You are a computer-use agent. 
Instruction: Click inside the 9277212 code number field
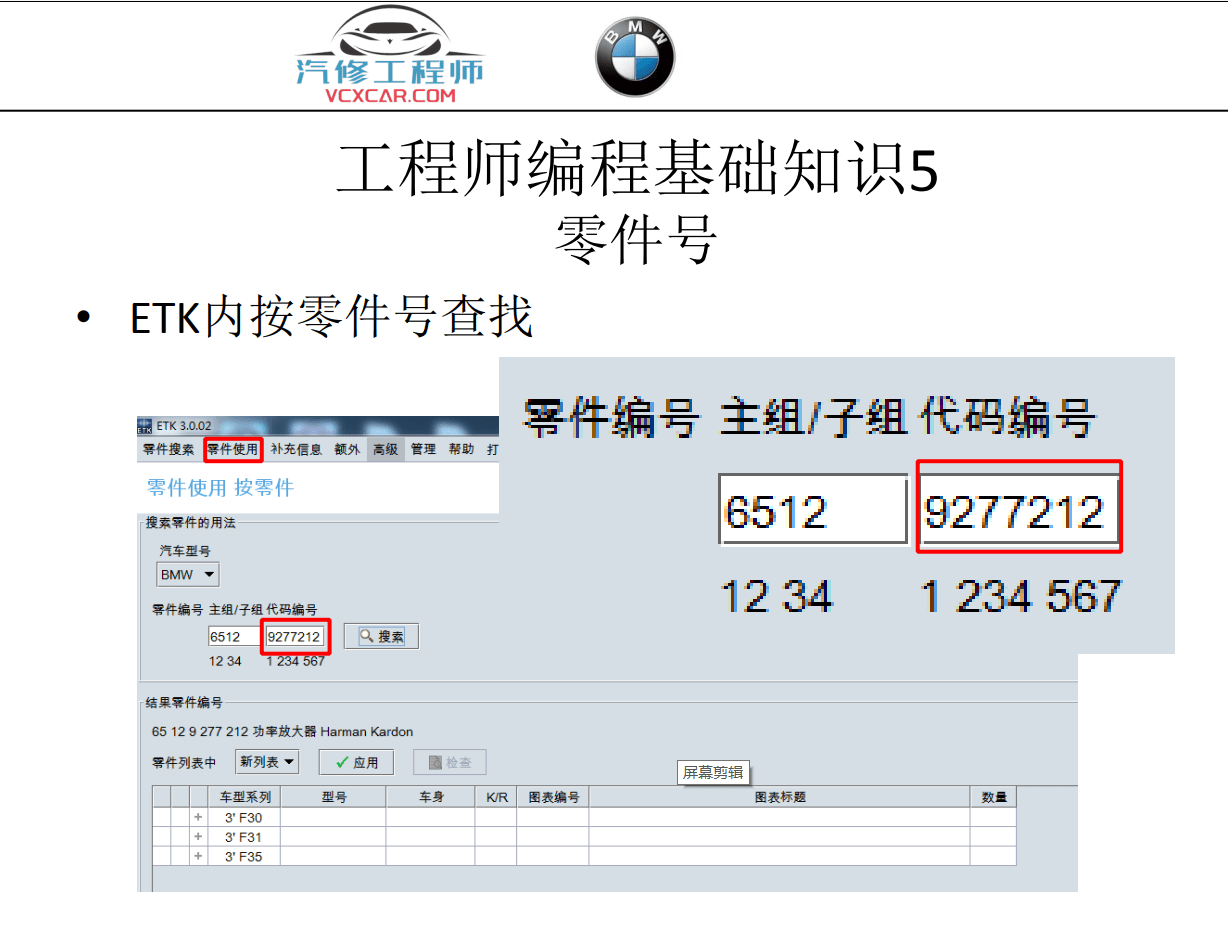pyautogui.click(x=294, y=636)
